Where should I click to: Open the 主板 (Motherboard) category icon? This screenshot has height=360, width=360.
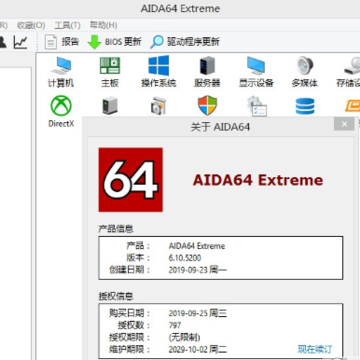[110, 72]
